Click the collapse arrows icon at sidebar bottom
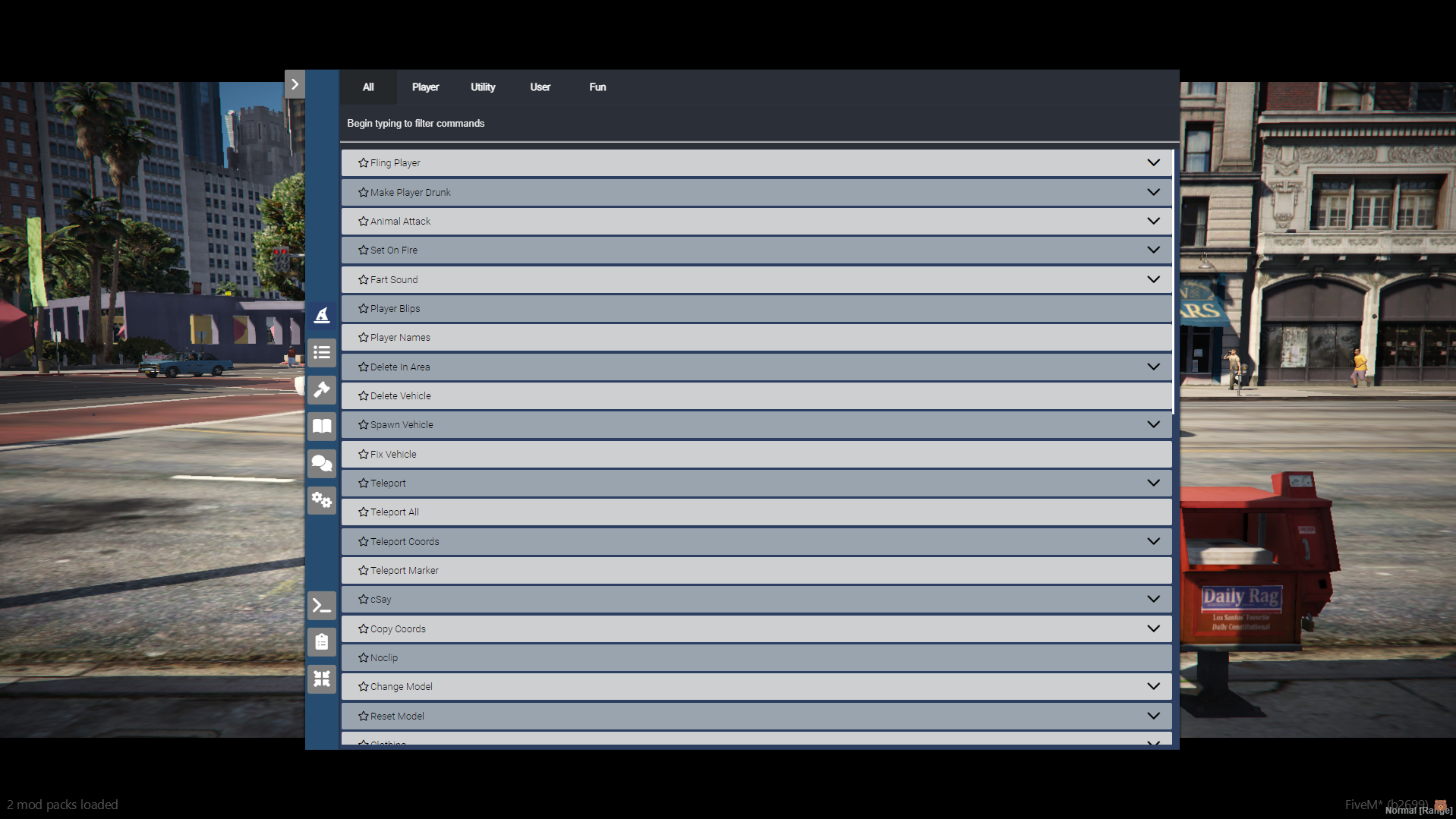 pos(322,679)
